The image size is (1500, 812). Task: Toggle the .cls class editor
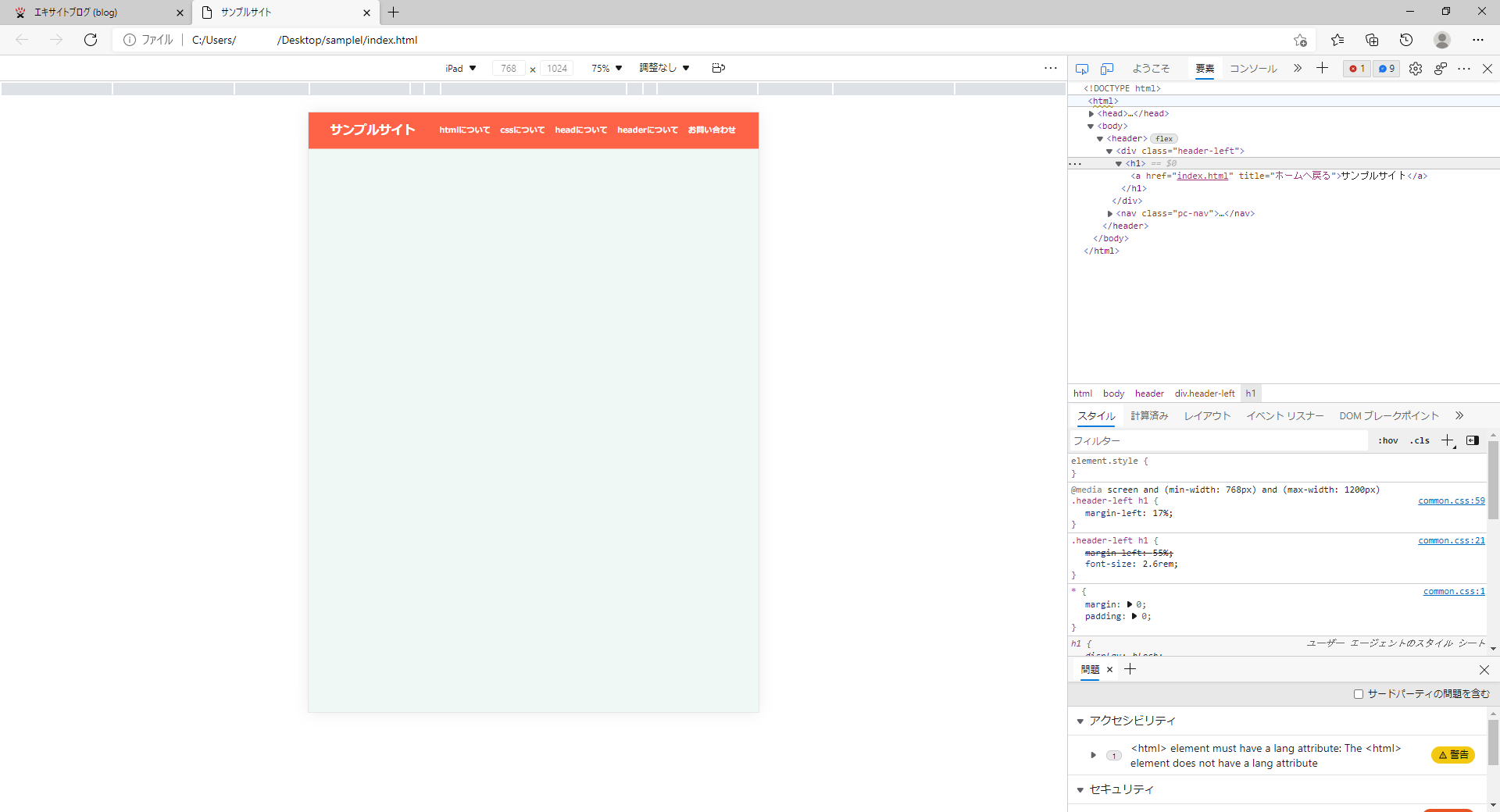[1420, 440]
